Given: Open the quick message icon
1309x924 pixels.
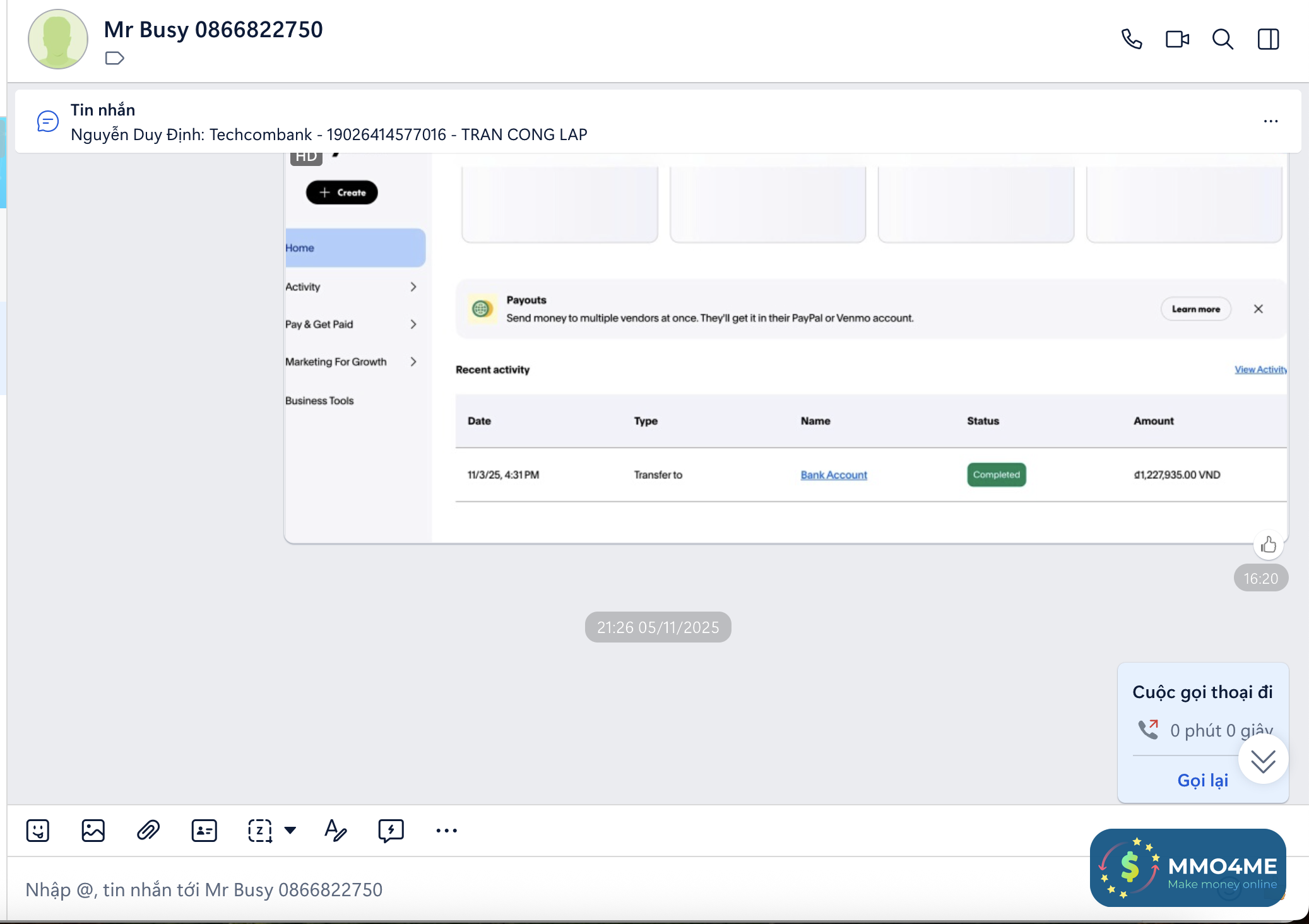Looking at the screenshot, I should [391, 831].
